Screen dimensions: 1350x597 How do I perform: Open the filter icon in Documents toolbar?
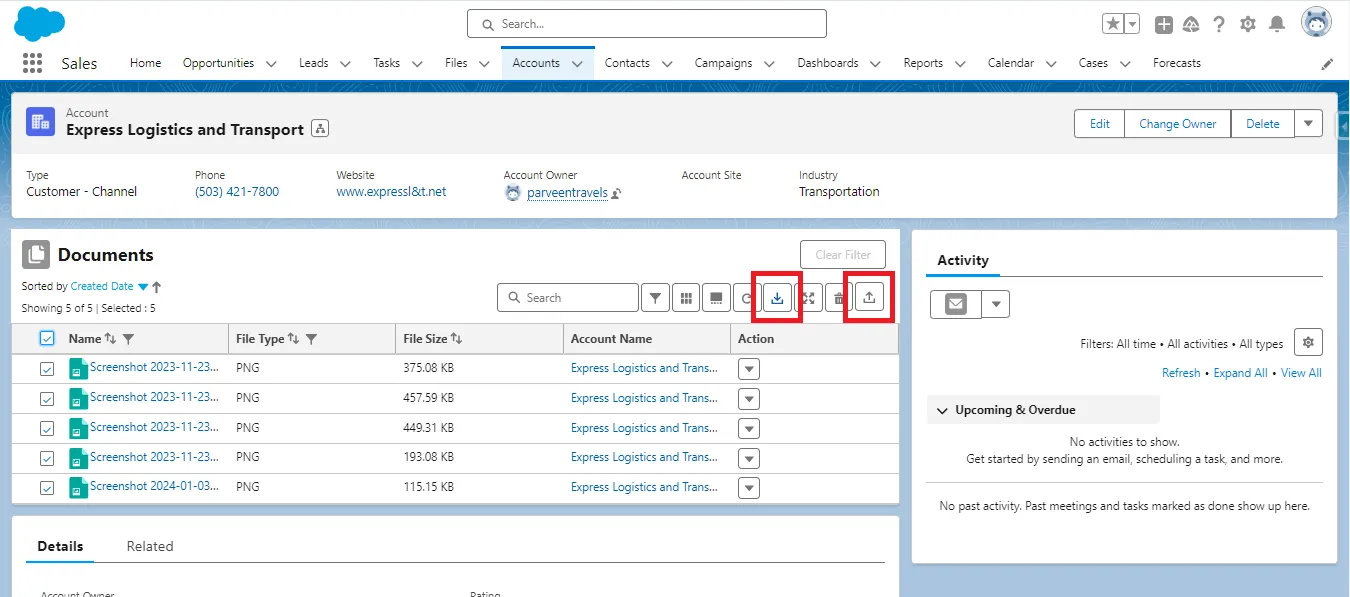pos(655,297)
